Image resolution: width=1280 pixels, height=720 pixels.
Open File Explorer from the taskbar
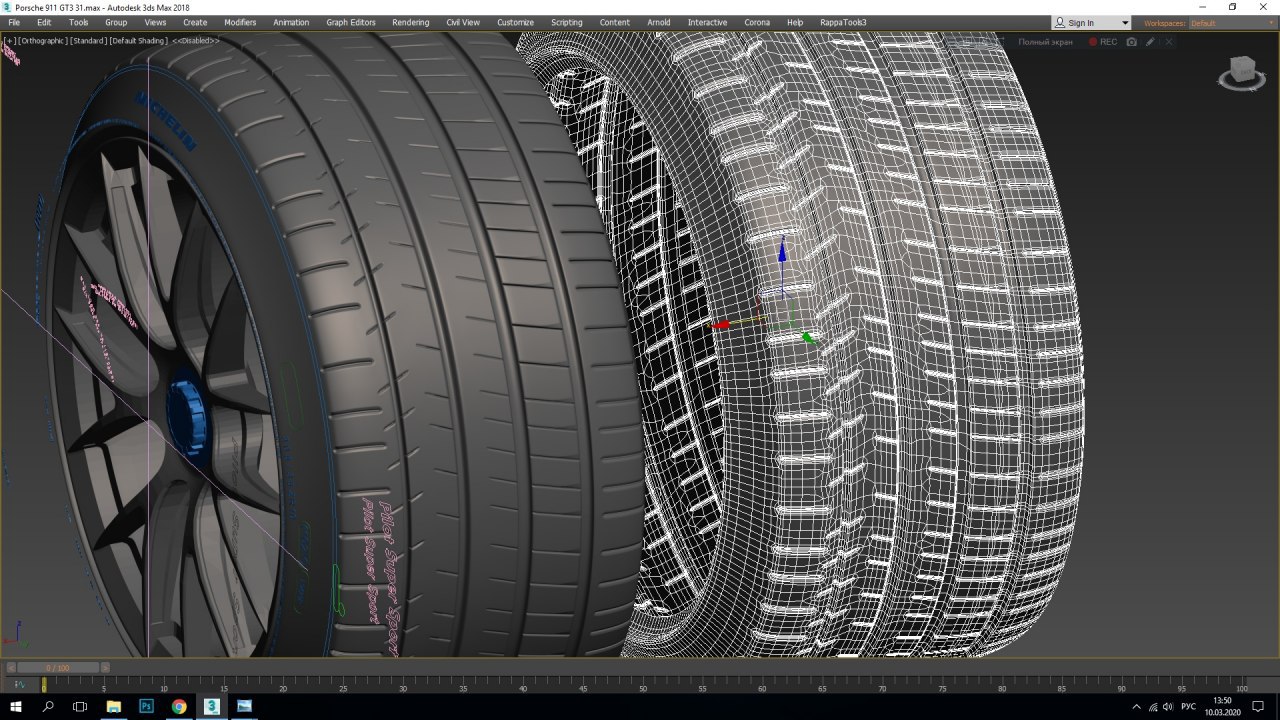[x=113, y=706]
